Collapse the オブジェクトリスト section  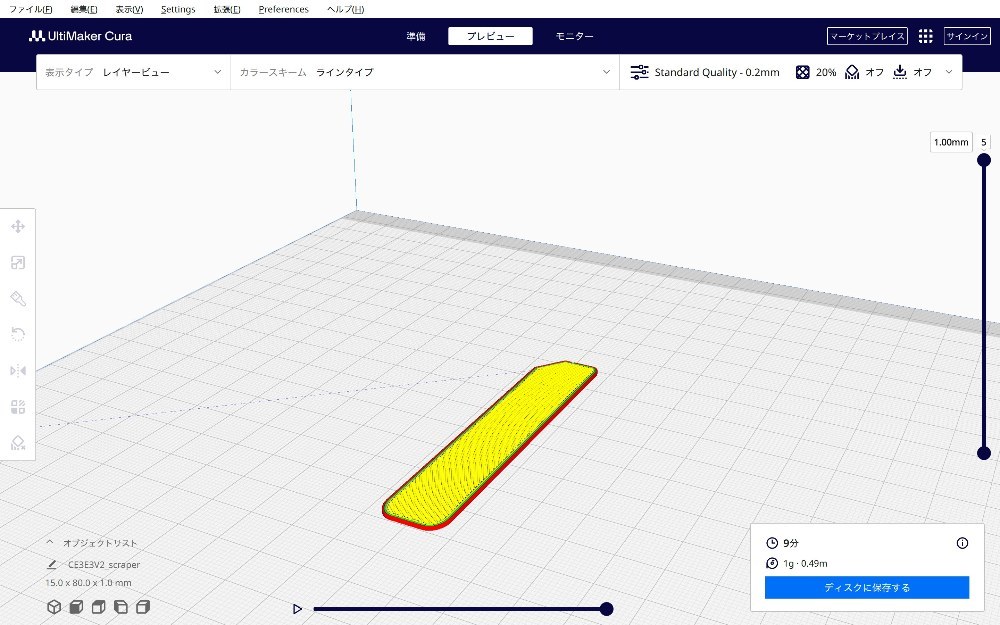point(50,543)
